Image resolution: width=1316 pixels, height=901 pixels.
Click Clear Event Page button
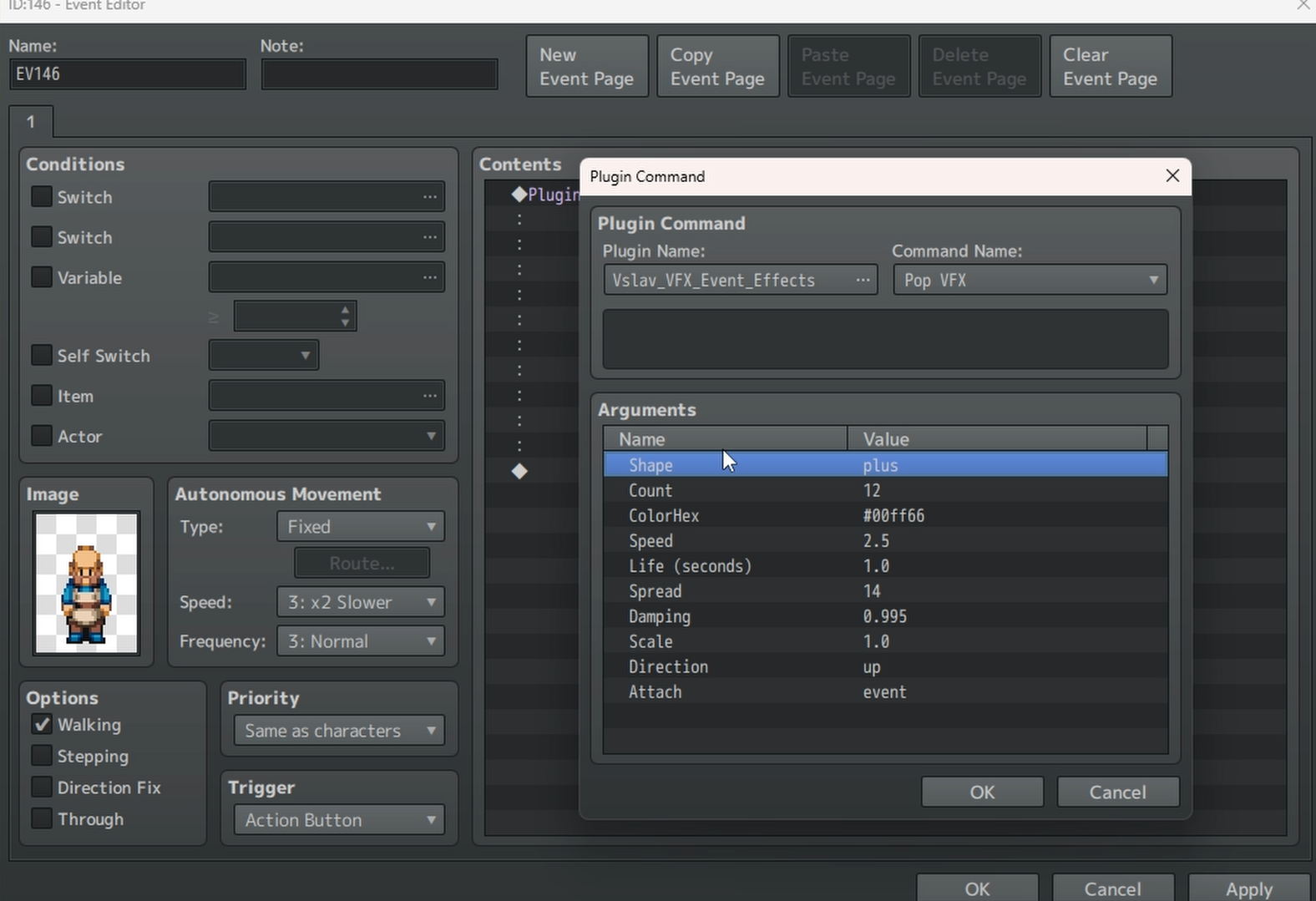[x=1111, y=66]
